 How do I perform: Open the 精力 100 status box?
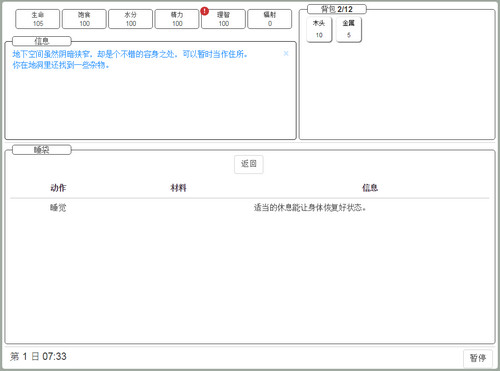coord(177,19)
